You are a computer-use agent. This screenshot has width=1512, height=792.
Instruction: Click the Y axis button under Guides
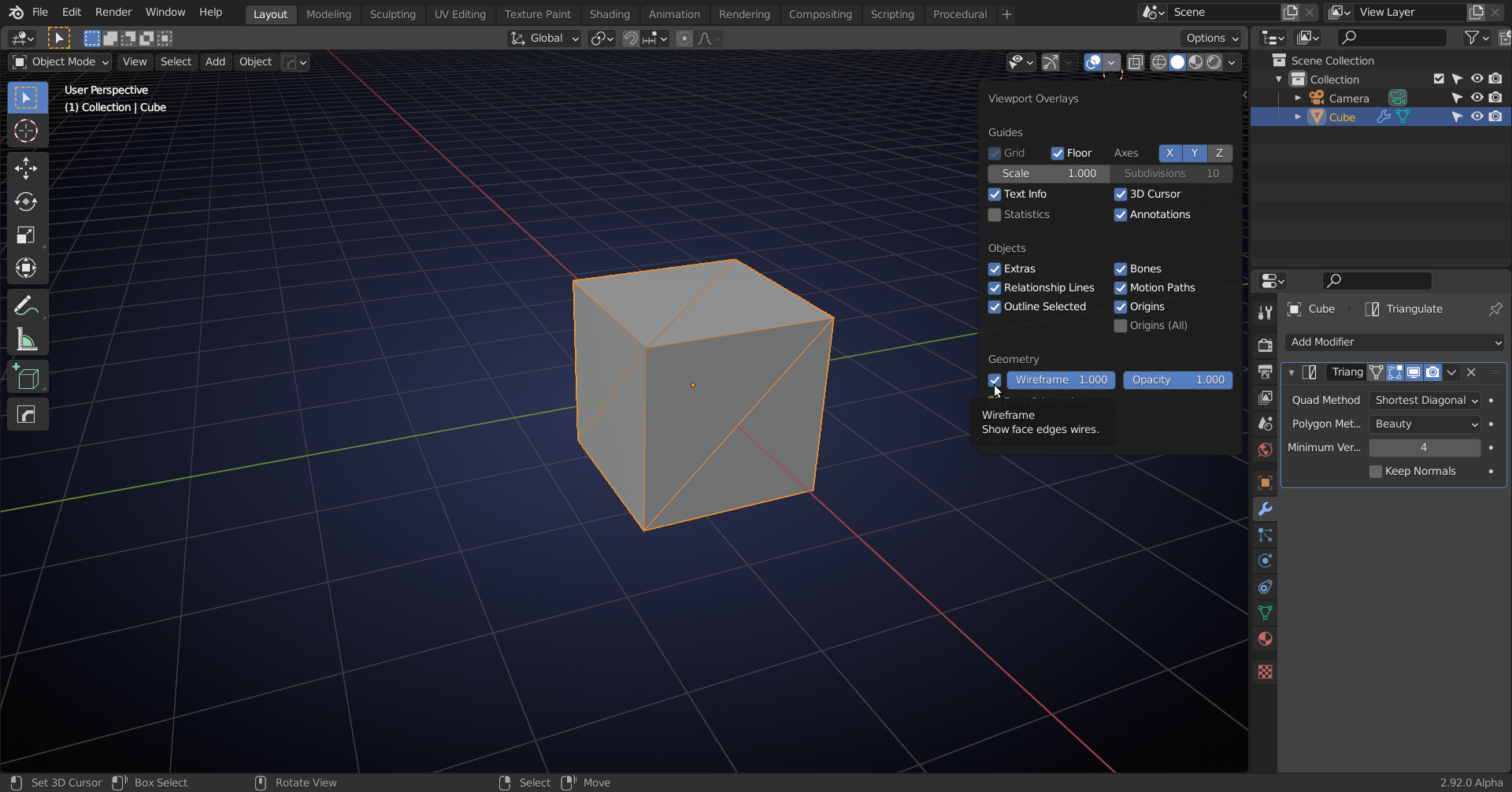click(x=1195, y=153)
